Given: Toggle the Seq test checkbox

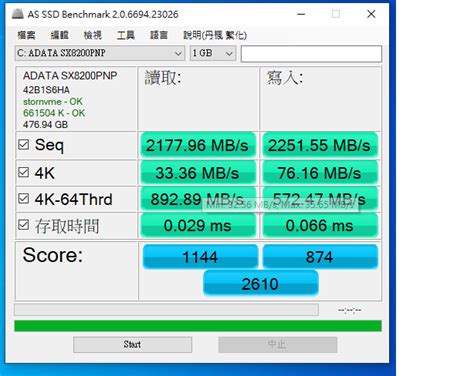Looking at the screenshot, I should pyautogui.click(x=23, y=144).
